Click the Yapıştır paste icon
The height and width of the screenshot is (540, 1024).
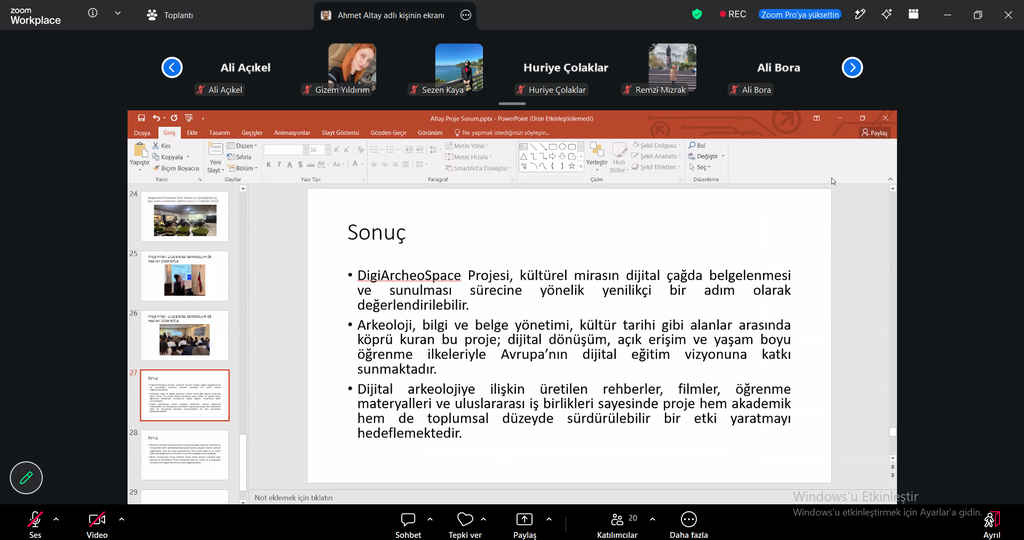(x=140, y=151)
